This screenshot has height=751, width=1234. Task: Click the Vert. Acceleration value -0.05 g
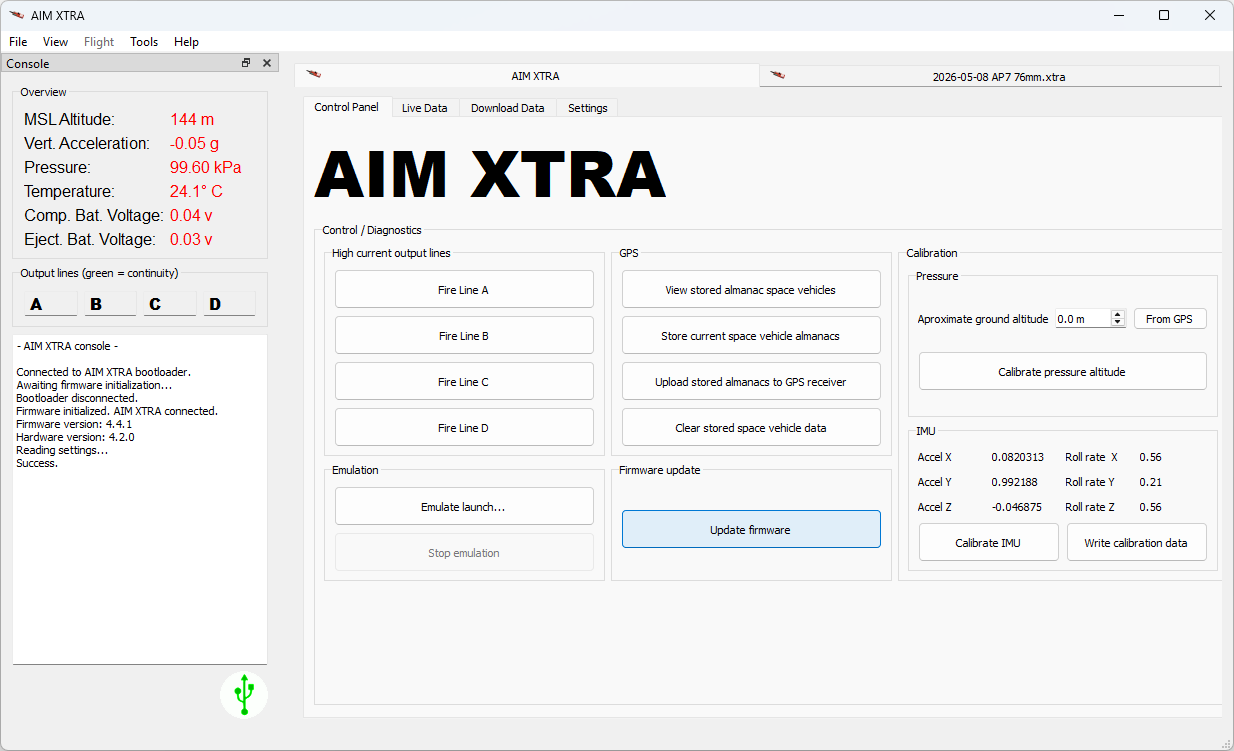click(x=194, y=144)
